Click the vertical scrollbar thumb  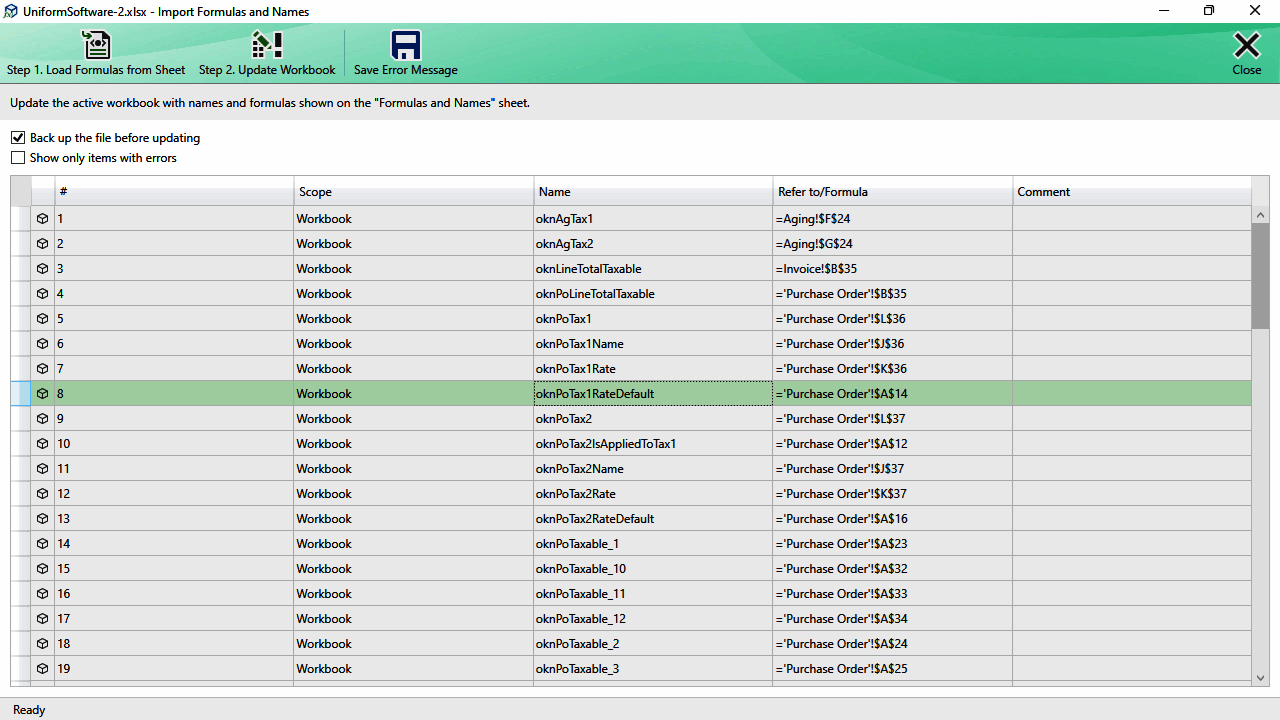click(1260, 276)
